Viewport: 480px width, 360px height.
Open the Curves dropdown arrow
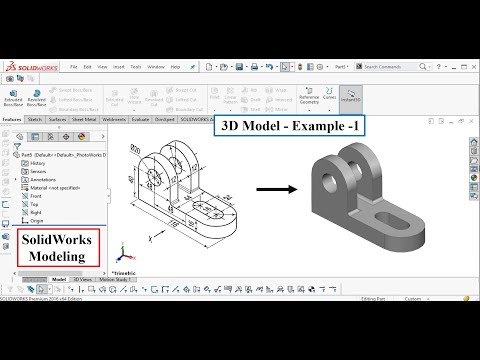pos(329,110)
